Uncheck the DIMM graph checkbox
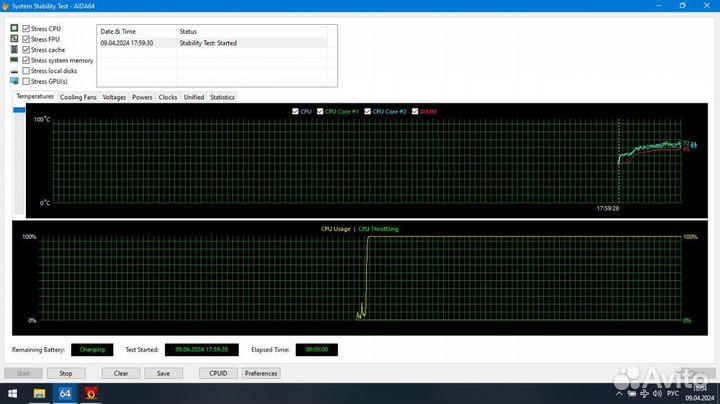The image size is (720, 404). (x=415, y=112)
